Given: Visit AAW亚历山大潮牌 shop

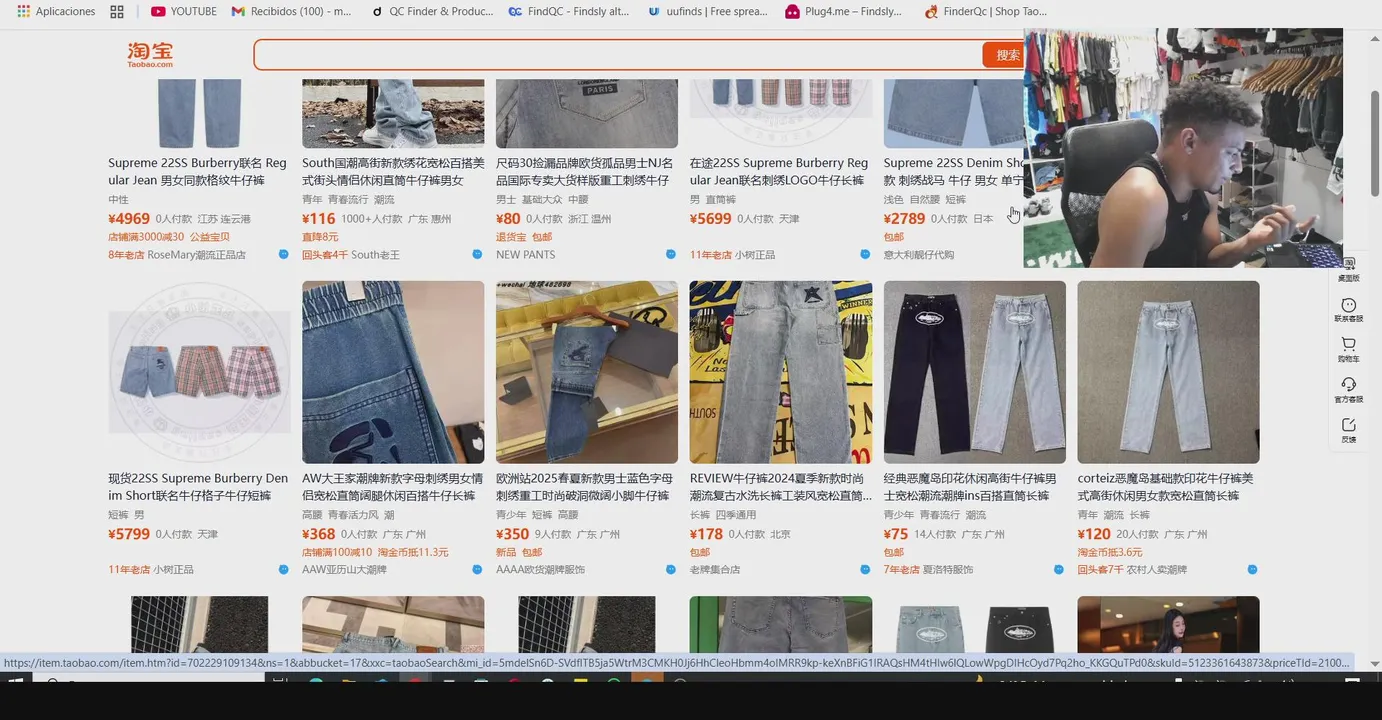Looking at the screenshot, I should [345, 570].
